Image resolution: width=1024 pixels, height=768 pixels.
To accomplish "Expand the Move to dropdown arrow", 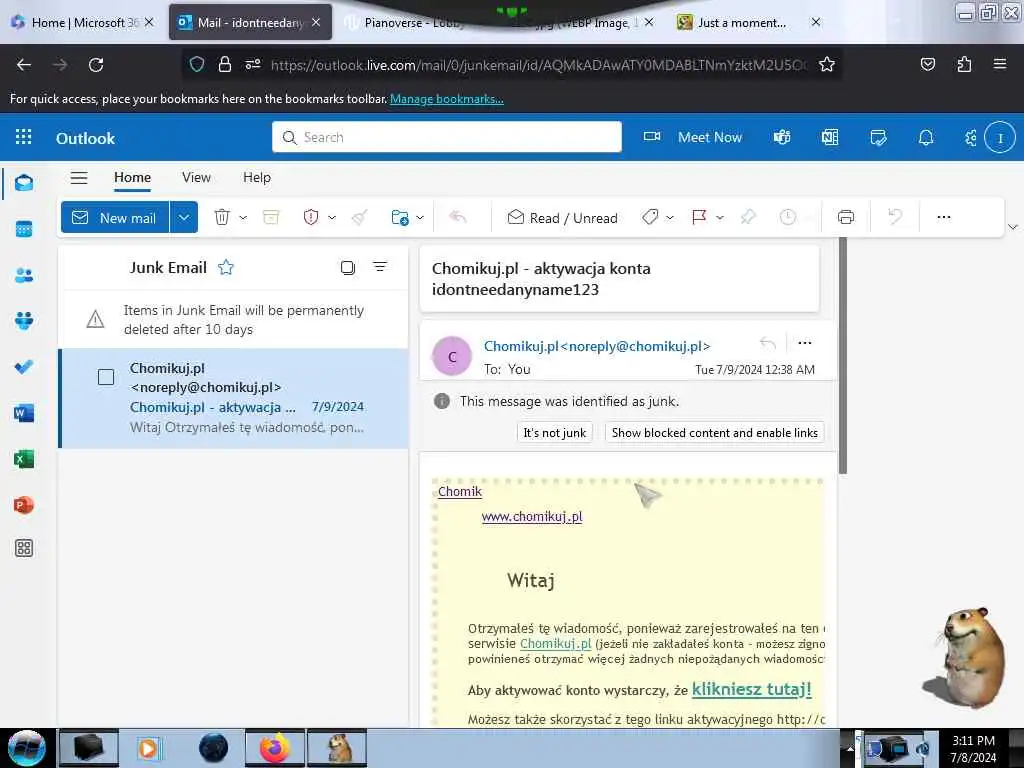I will (x=420, y=217).
